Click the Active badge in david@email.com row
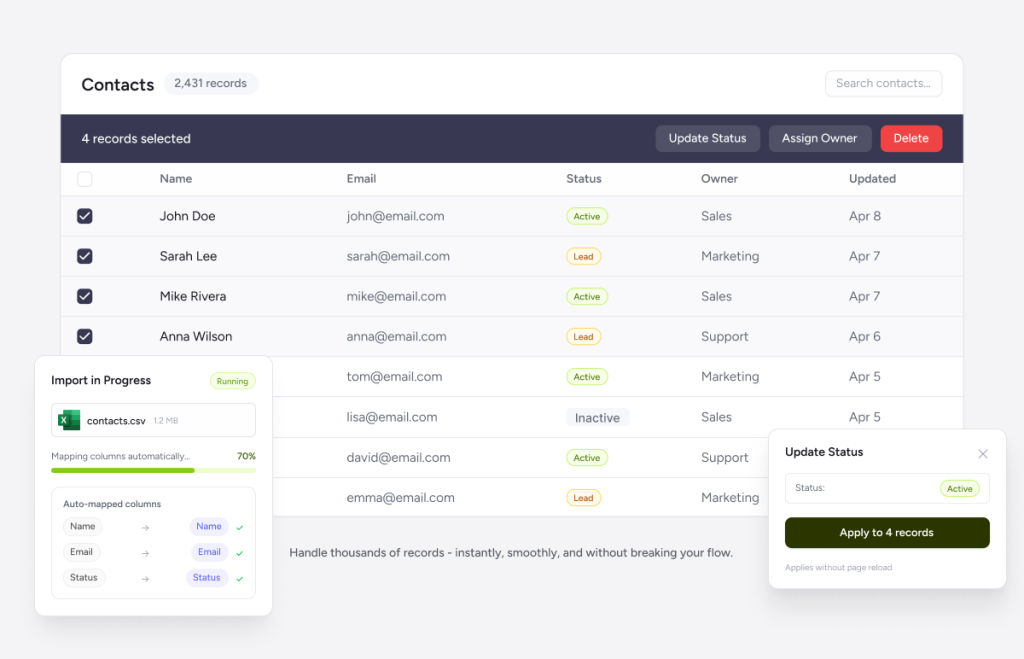This screenshot has width=1024, height=659. (586, 458)
